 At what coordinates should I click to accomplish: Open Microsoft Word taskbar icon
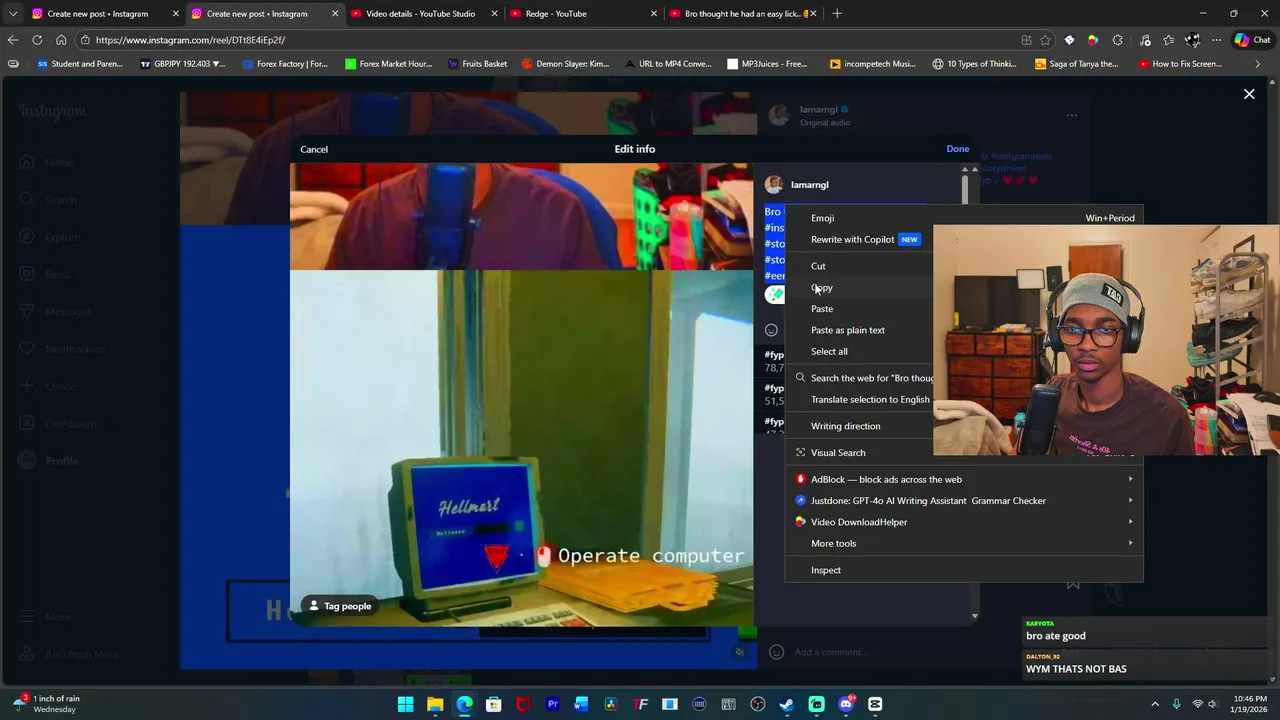point(581,705)
